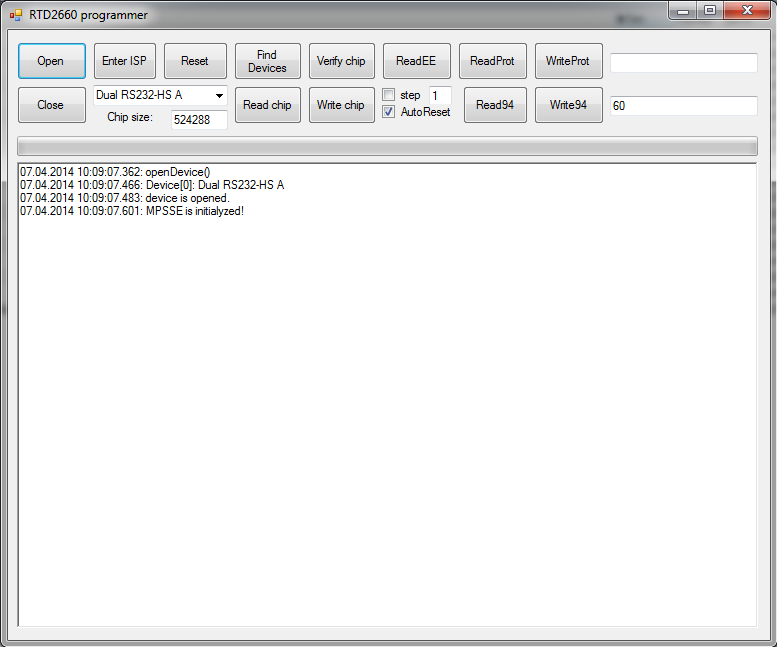
Task: Click the Chip size input field
Action: pyautogui.click(x=198, y=119)
